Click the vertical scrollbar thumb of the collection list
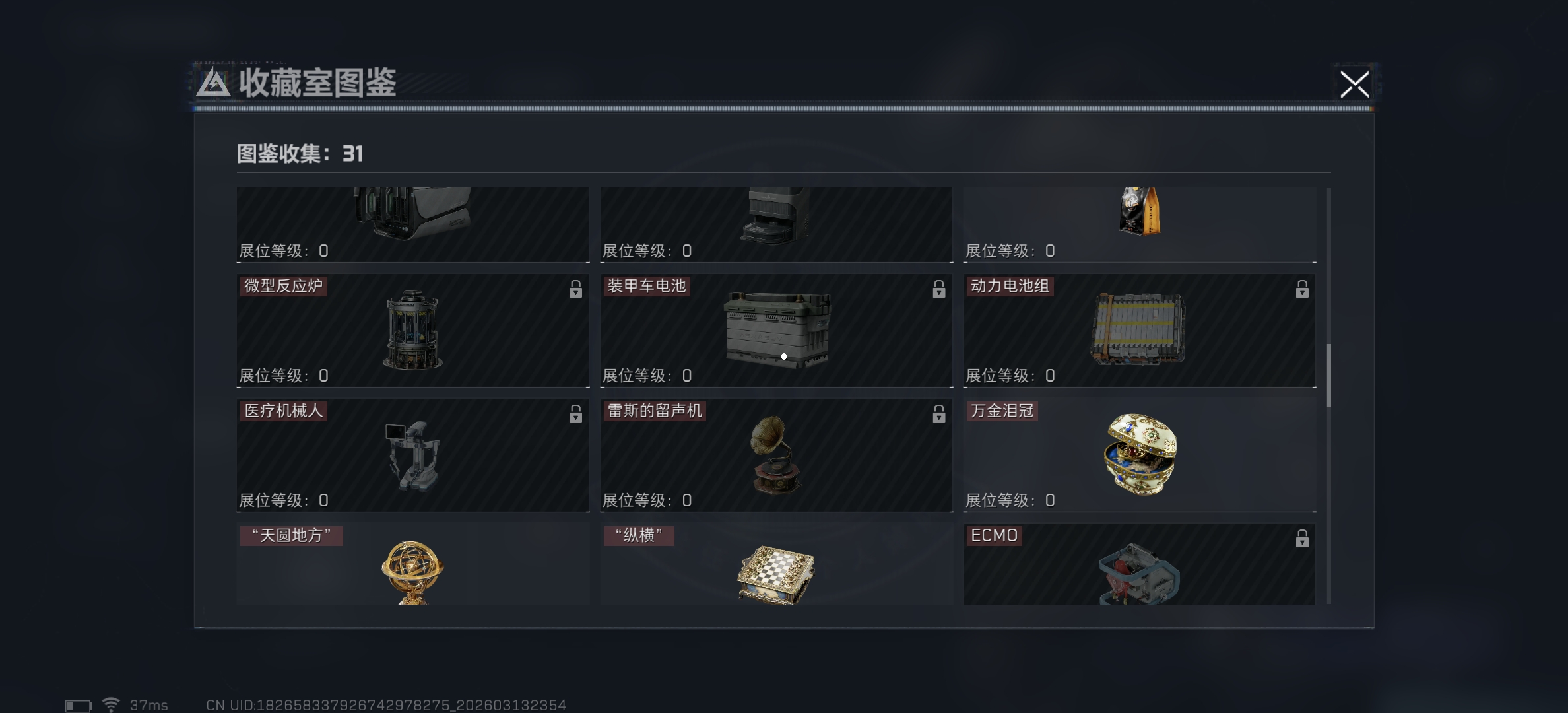The width and height of the screenshot is (1568, 713). pos(1328,375)
